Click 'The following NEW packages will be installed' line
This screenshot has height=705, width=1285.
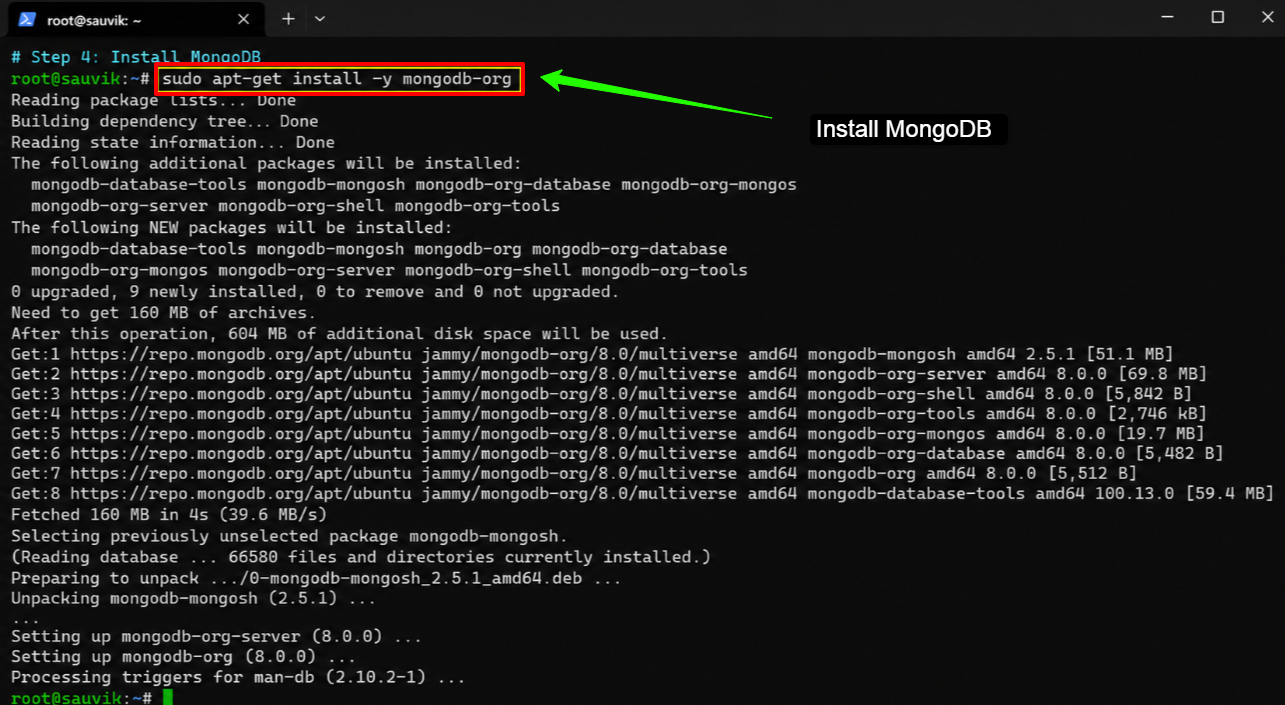(x=231, y=227)
